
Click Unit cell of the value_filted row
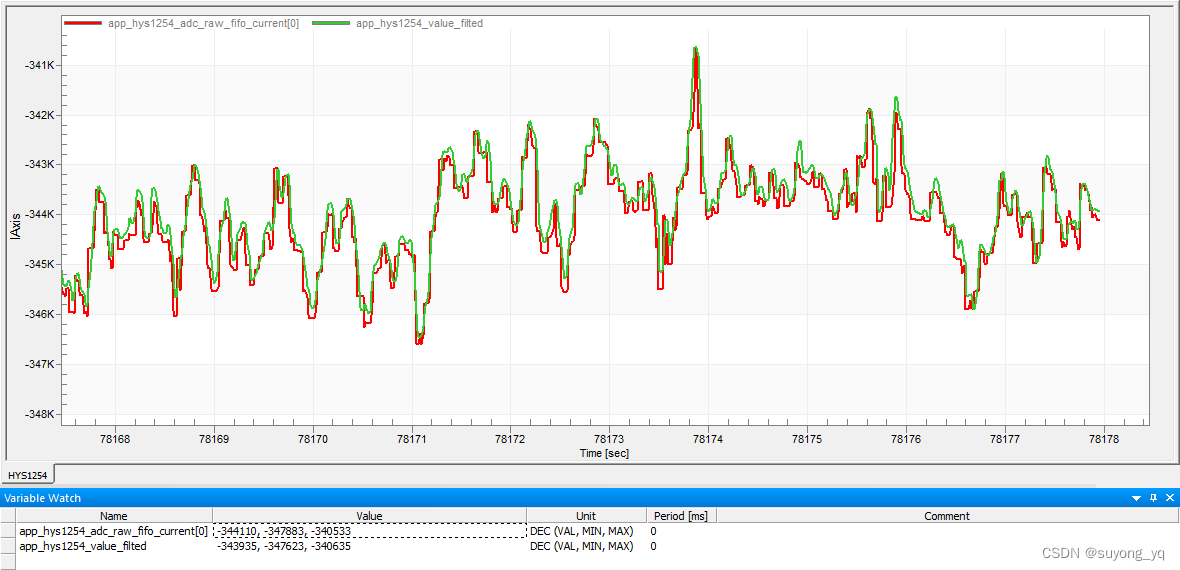585,546
